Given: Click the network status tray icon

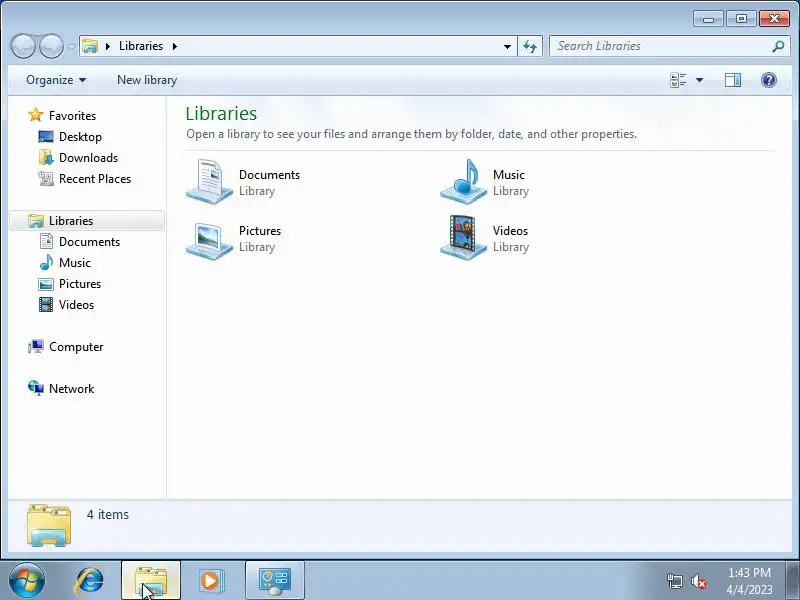Looking at the screenshot, I should [x=674, y=581].
